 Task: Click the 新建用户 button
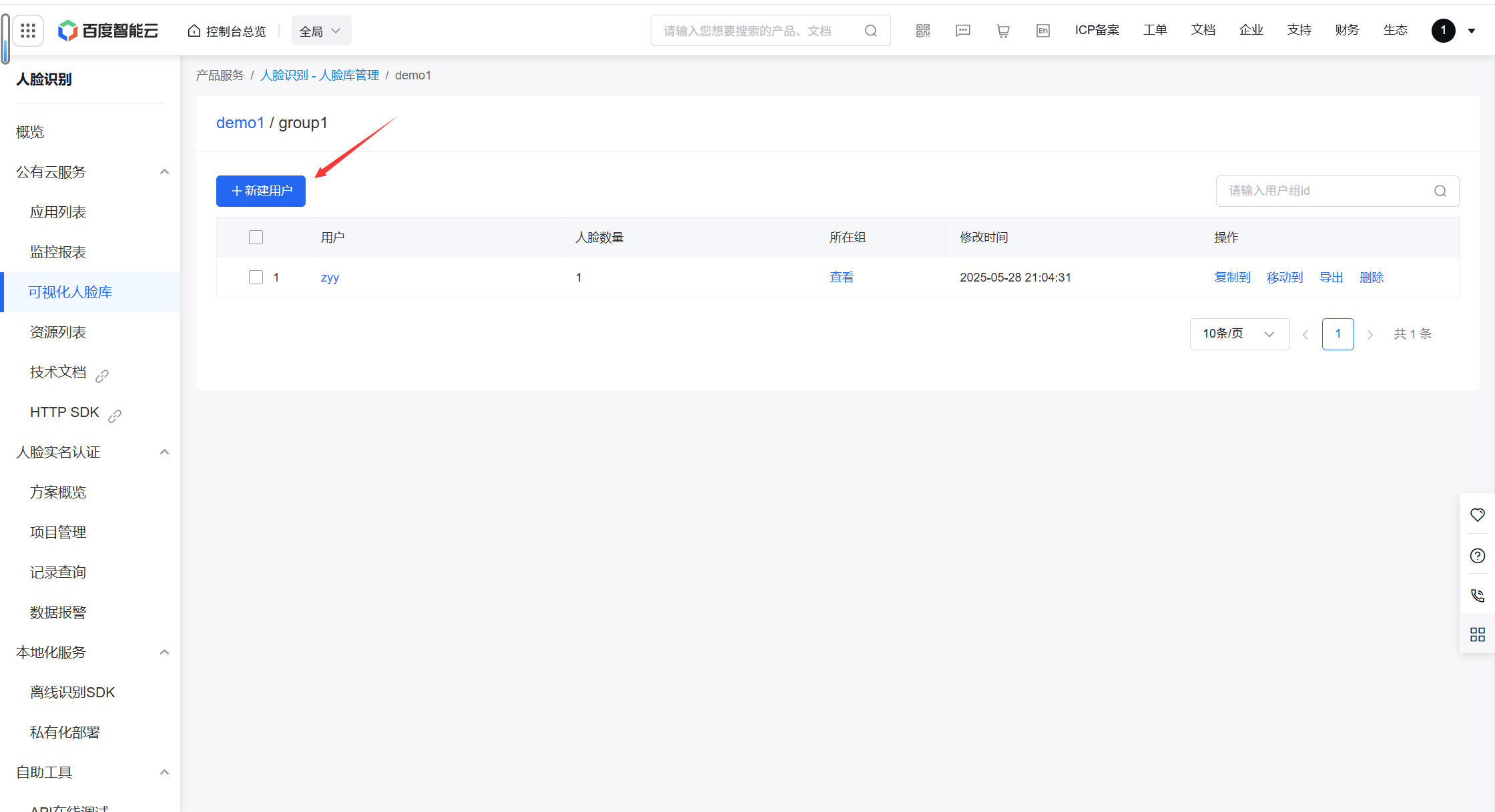[261, 191]
